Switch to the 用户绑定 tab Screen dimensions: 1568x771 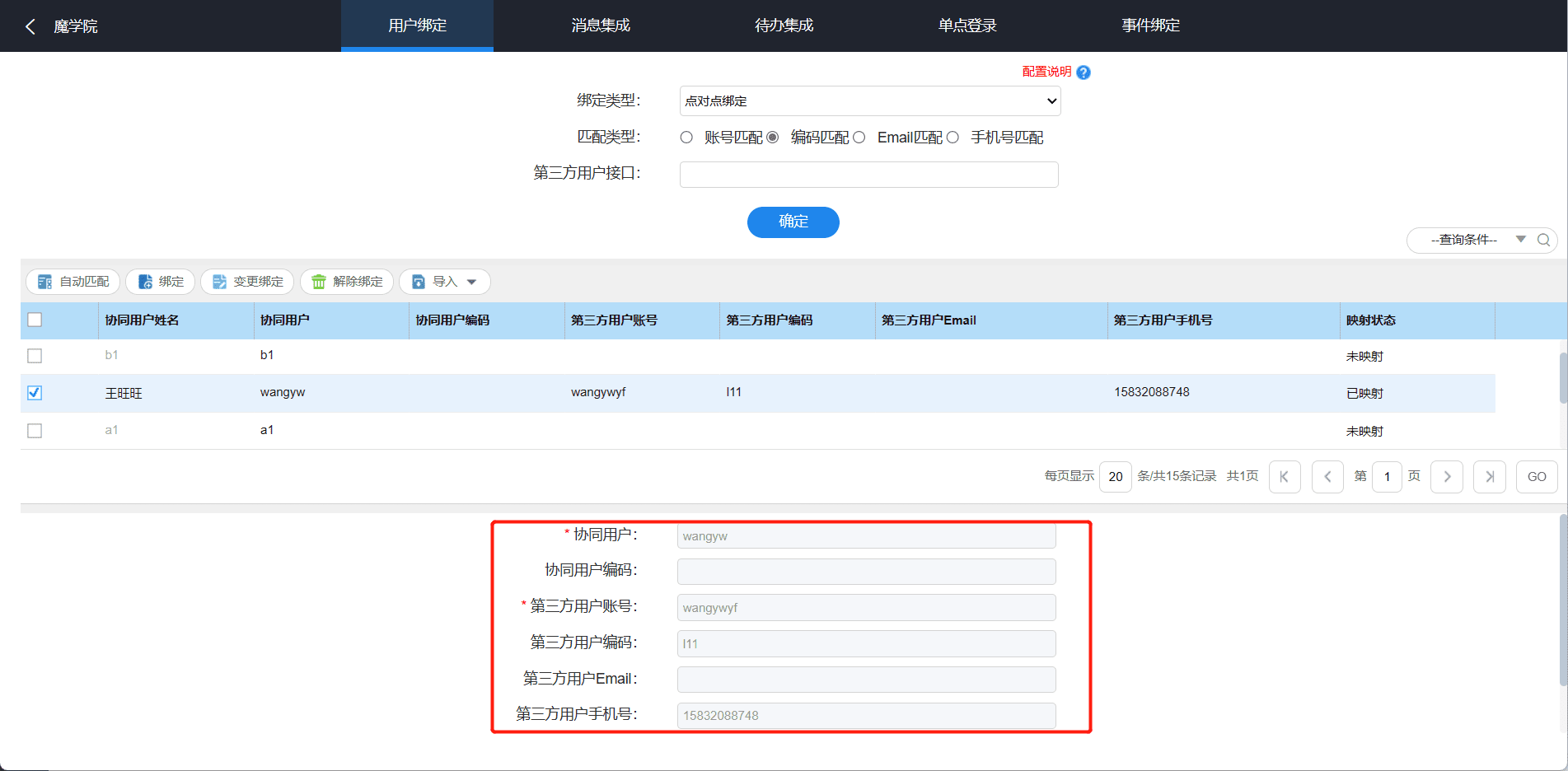tap(417, 26)
